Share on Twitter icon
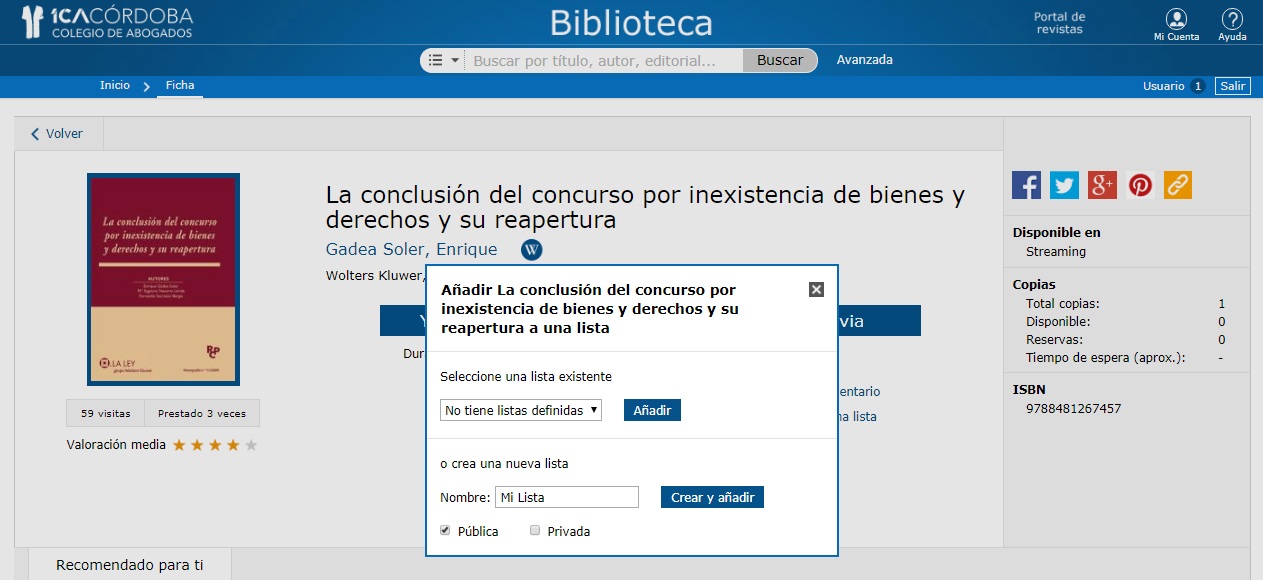The image size is (1263, 580). (x=1064, y=185)
